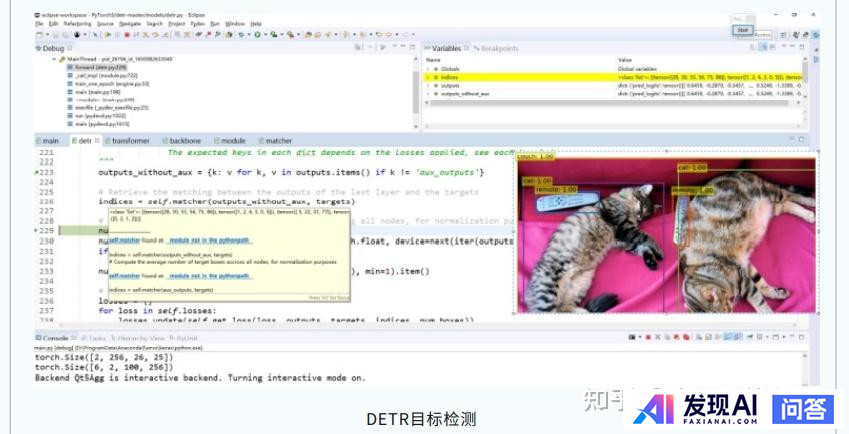Viewport: 849px width, 434px height.
Task: Click the green Run icon in toolbar
Action: coord(257,35)
